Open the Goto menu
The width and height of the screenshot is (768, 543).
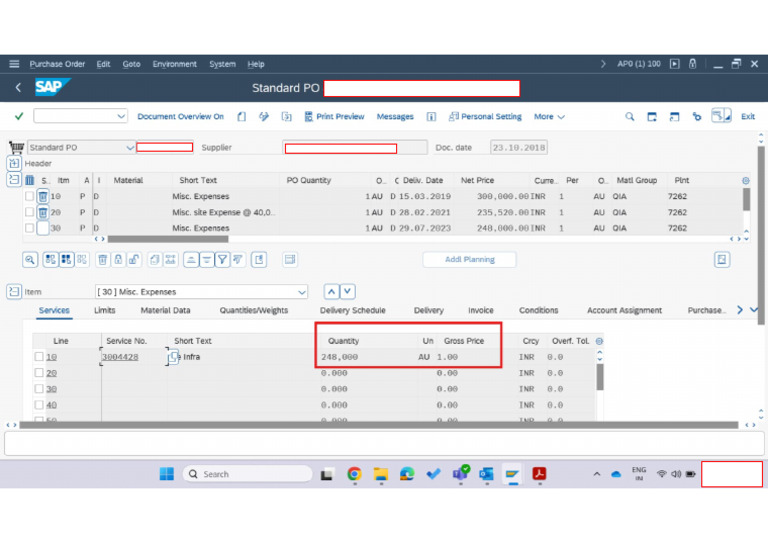pyautogui.click(x=131, y=64)
